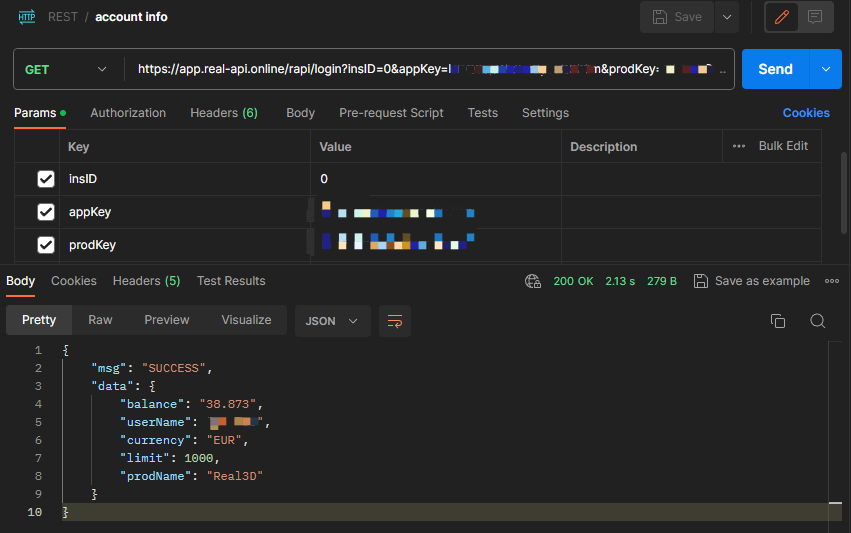851x533 pixels.
Task: Click the Save as example button
Action: tap(752, 281)
